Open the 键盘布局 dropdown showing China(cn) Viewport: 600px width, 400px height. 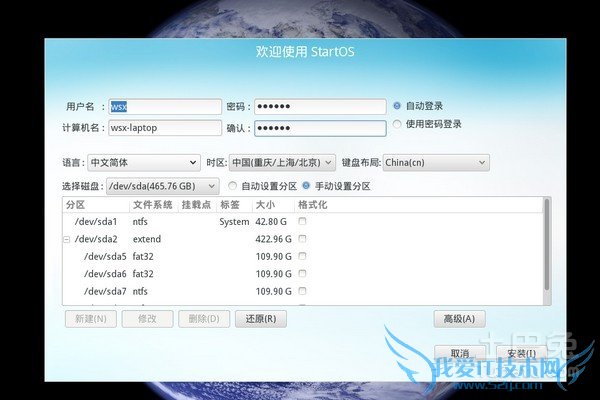click(436, 163)
